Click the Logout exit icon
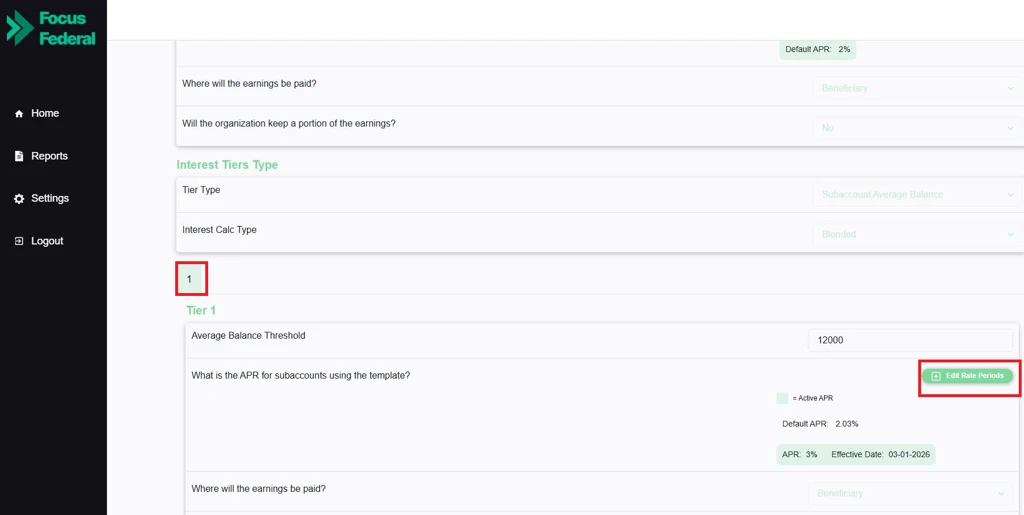 coord(19,241)
